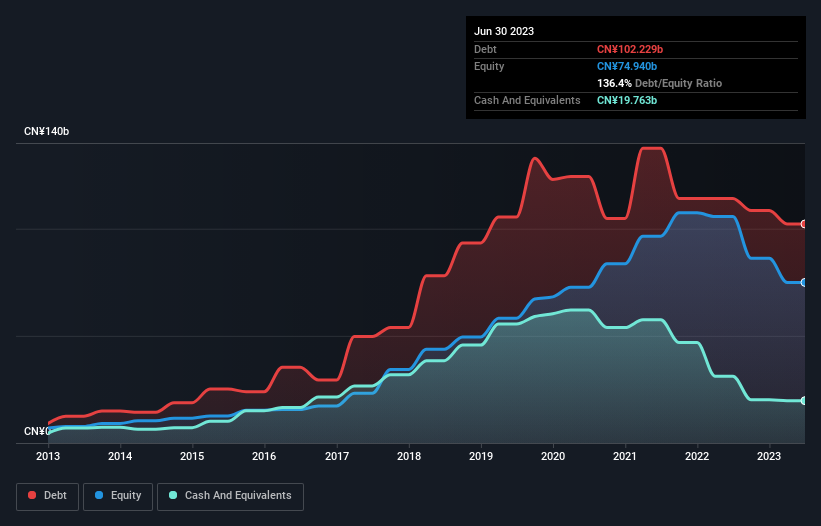The height and width of the screenshot is (526, 821).
Task: Click the CN¥74.940b equity value
Action: click(x=627, y=66)
